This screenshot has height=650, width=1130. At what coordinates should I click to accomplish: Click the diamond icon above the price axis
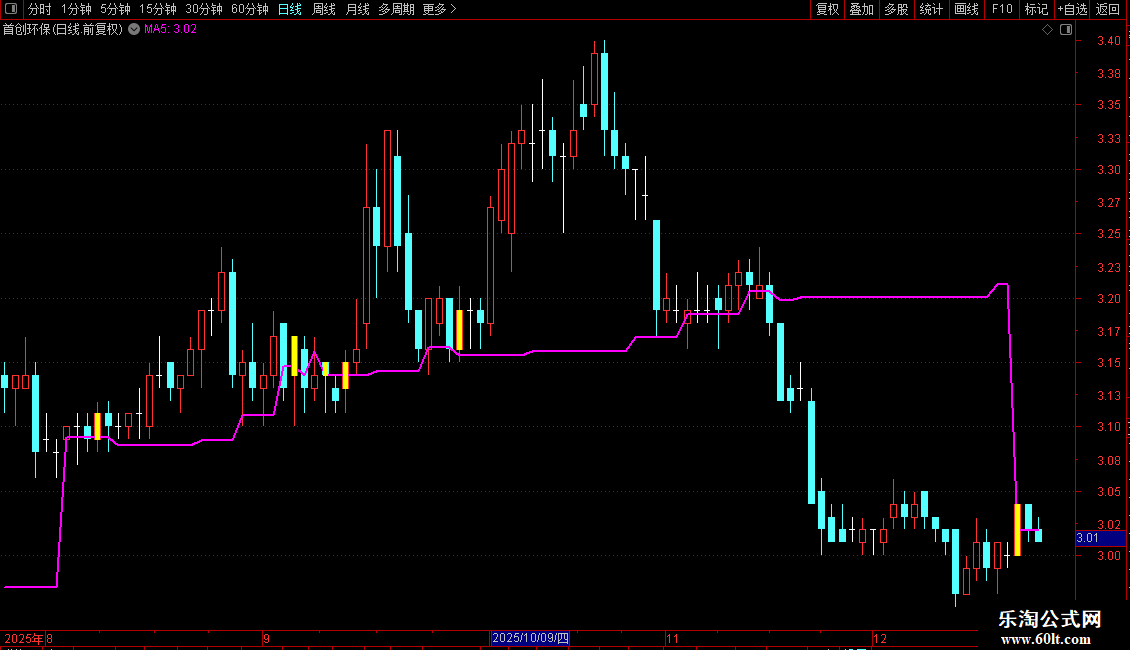(1048, 30)
